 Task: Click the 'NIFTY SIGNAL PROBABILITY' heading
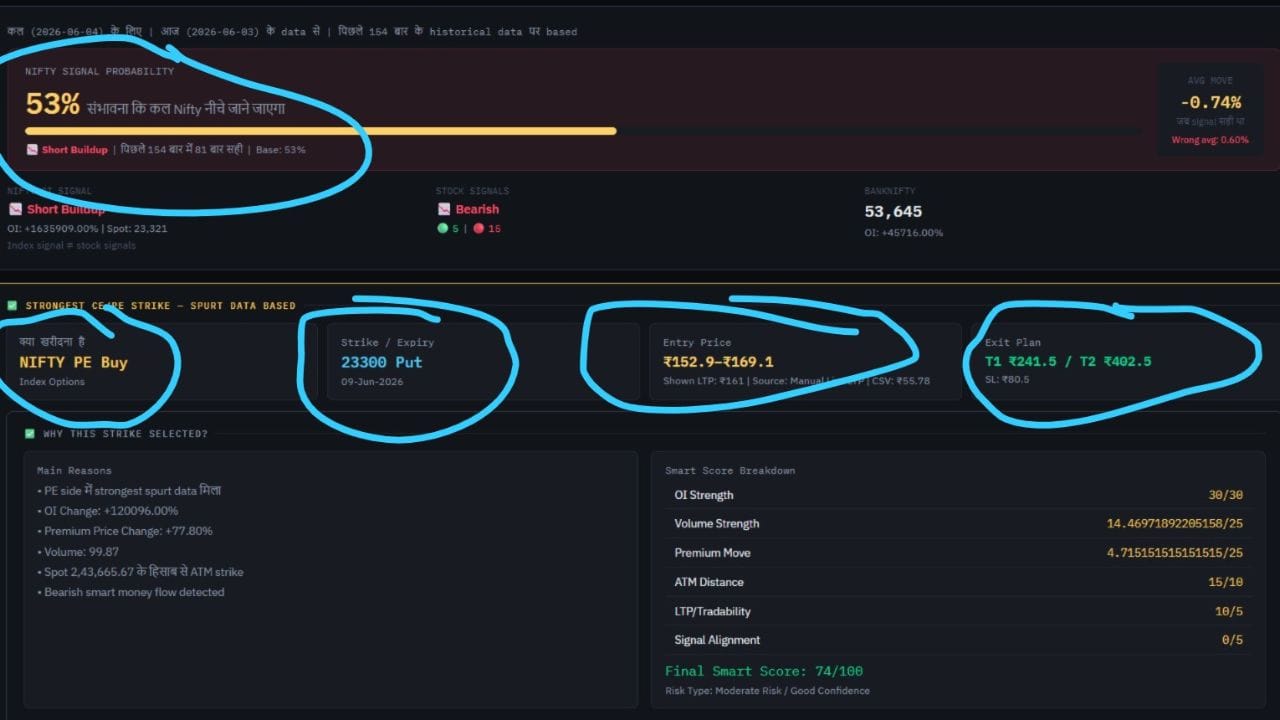[x=99, y=71]
